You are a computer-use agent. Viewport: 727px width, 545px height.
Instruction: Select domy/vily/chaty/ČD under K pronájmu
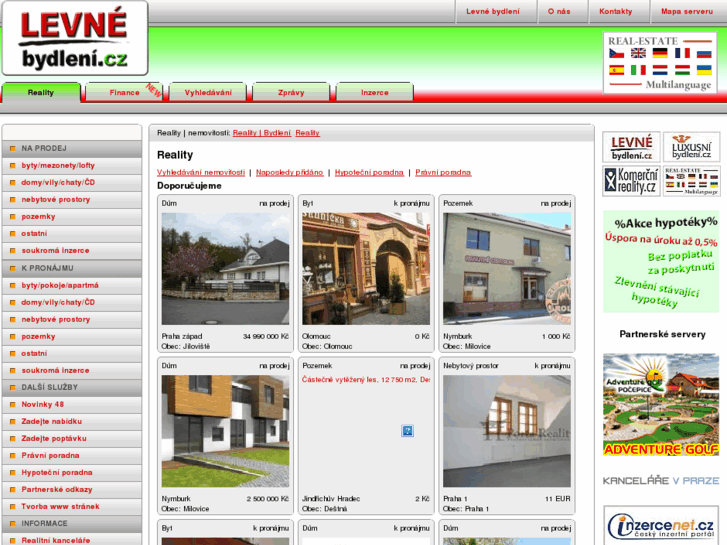72,302
